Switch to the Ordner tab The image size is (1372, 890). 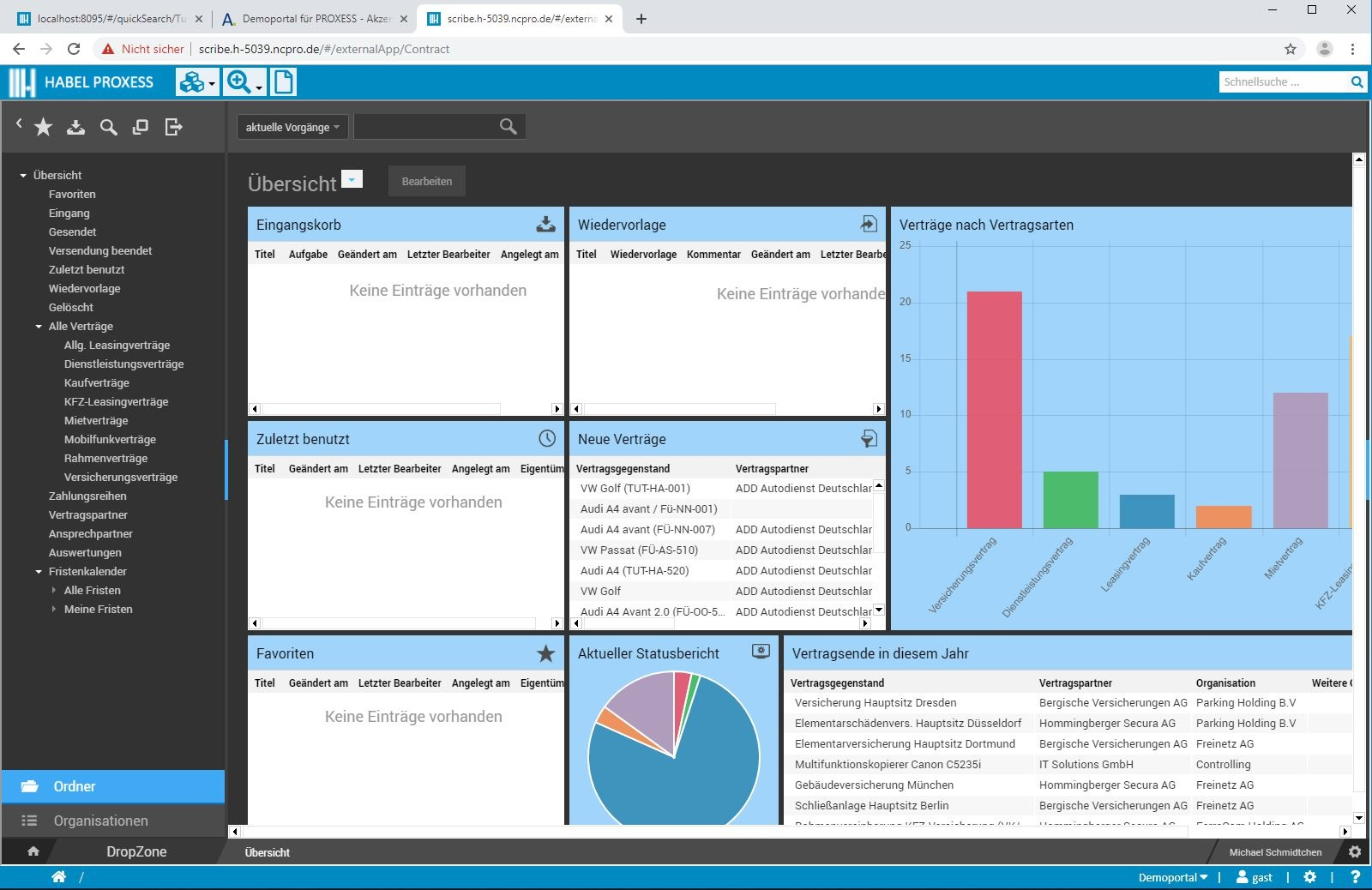point(113,786)
